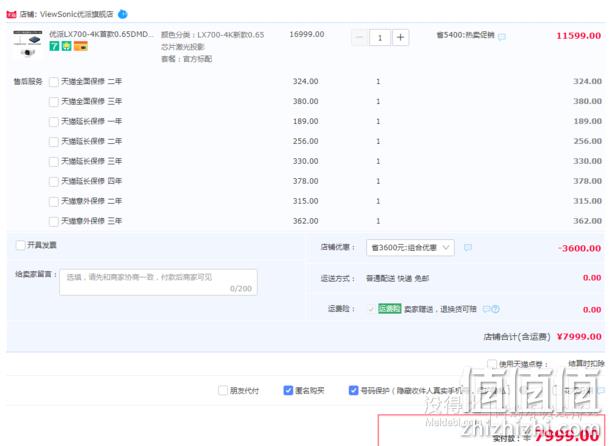The height and width of the screenshot is (446, 610).
Task: Check 天猫意外保修 二年 at 315.00
Action: pyautogui.click(x=54, y=202)
